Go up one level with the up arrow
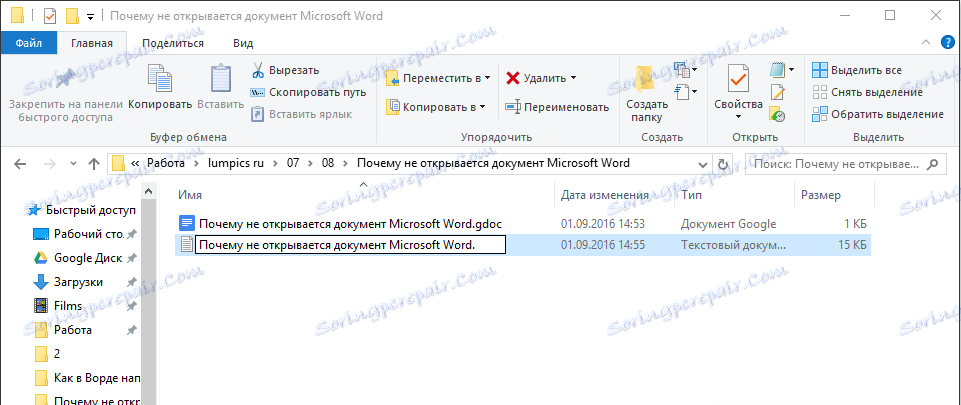Viewport: 961px width, 405px height. (x=94, y=164)
